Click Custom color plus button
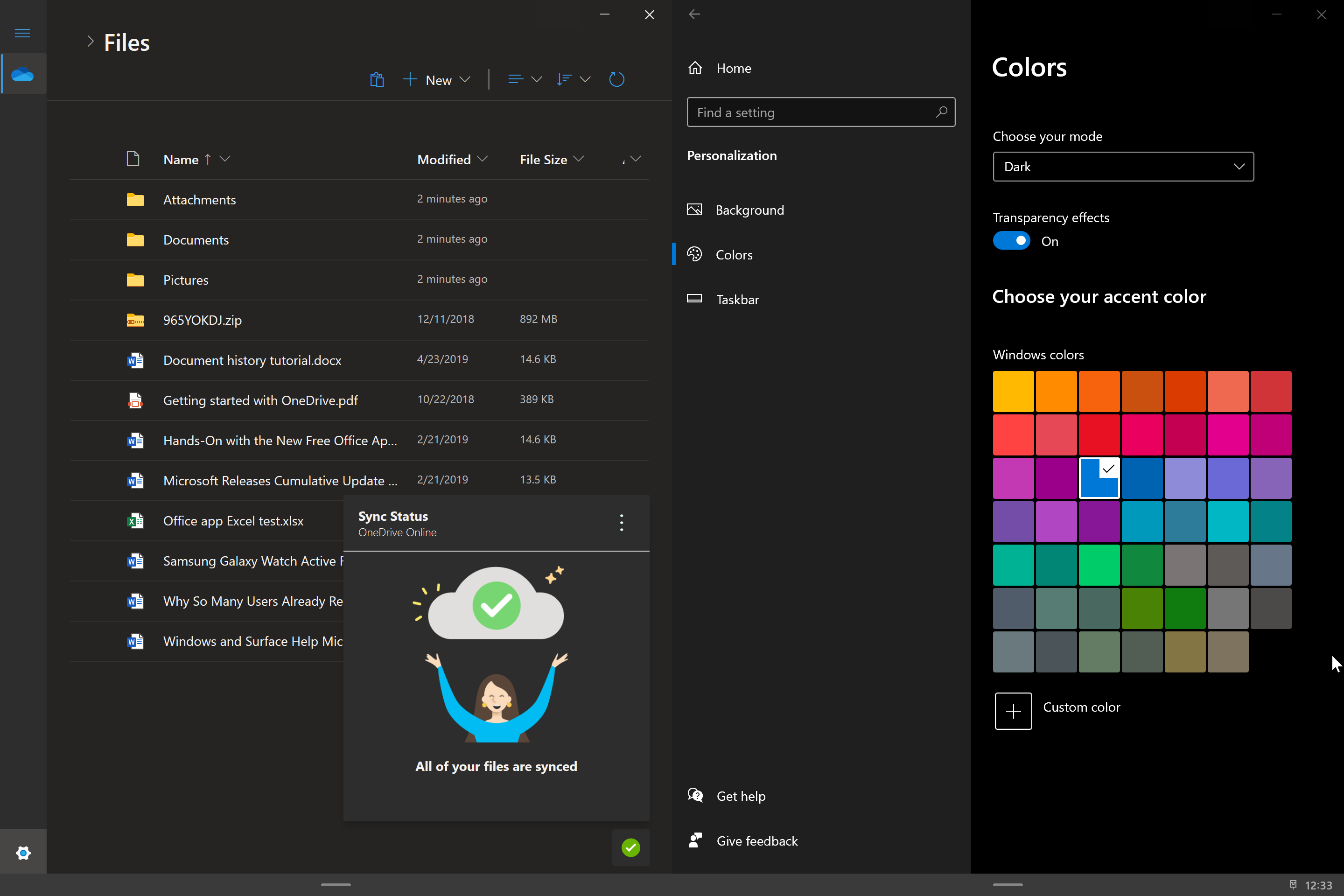 pos(1014,710)
